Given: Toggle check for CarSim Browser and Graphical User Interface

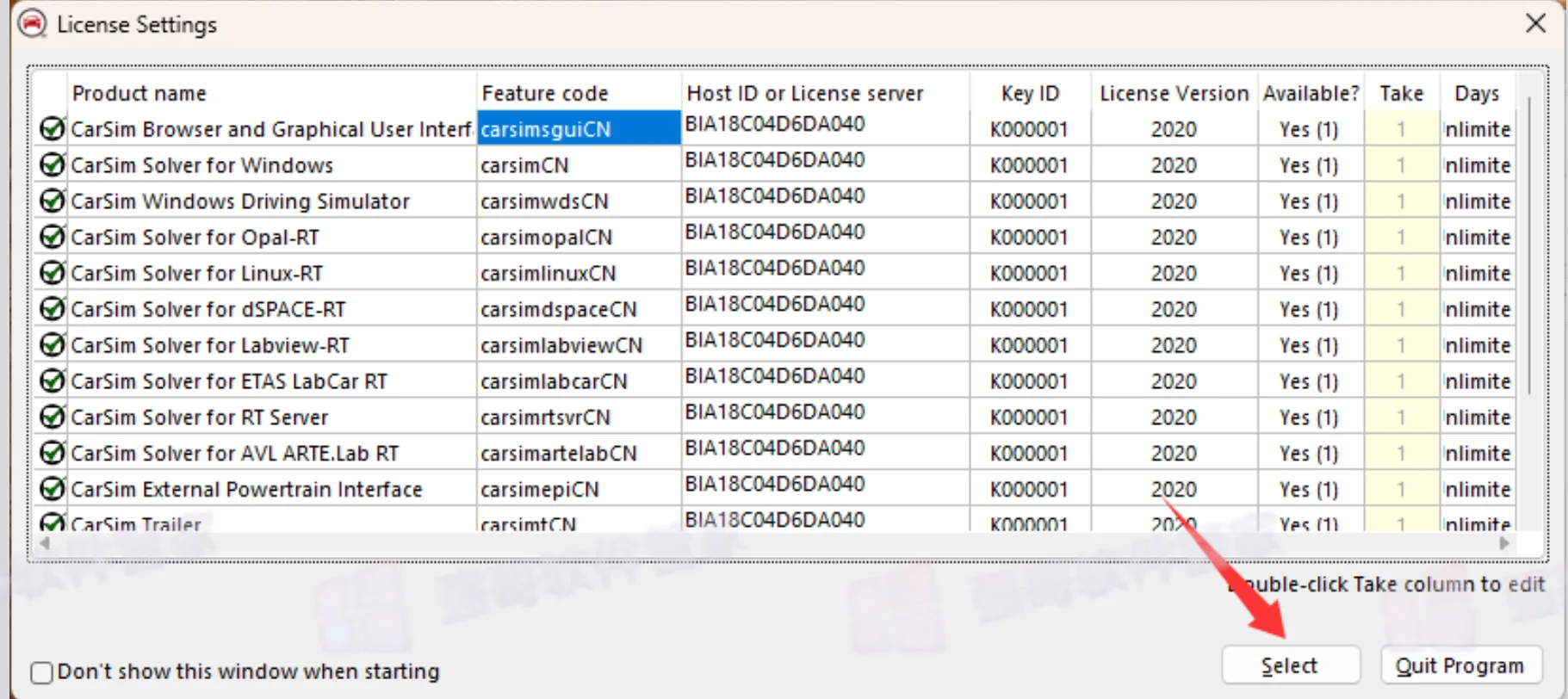Looking at the screenshot, I should point(53,129).
